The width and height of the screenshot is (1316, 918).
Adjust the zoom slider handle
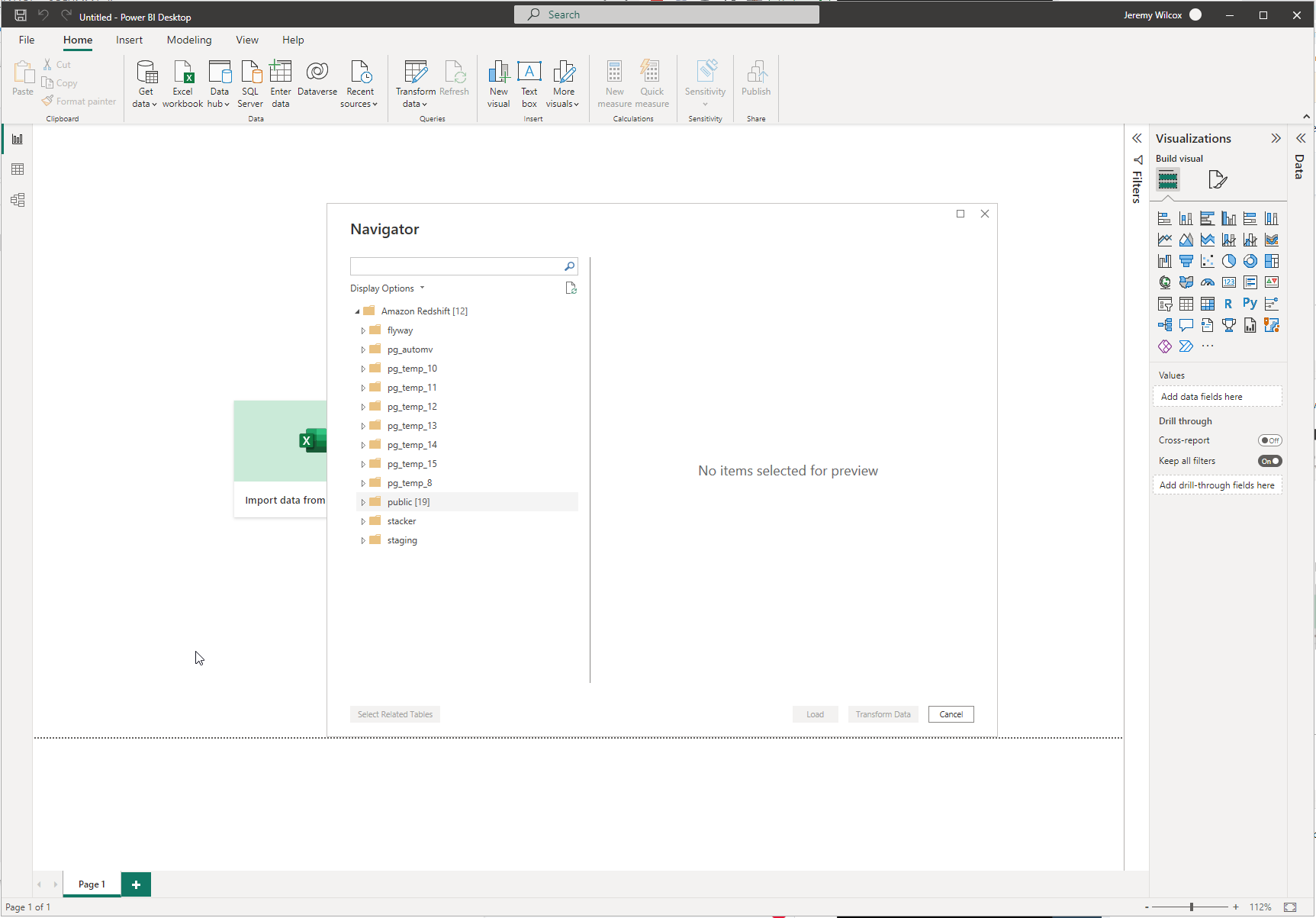point(1192,907)
